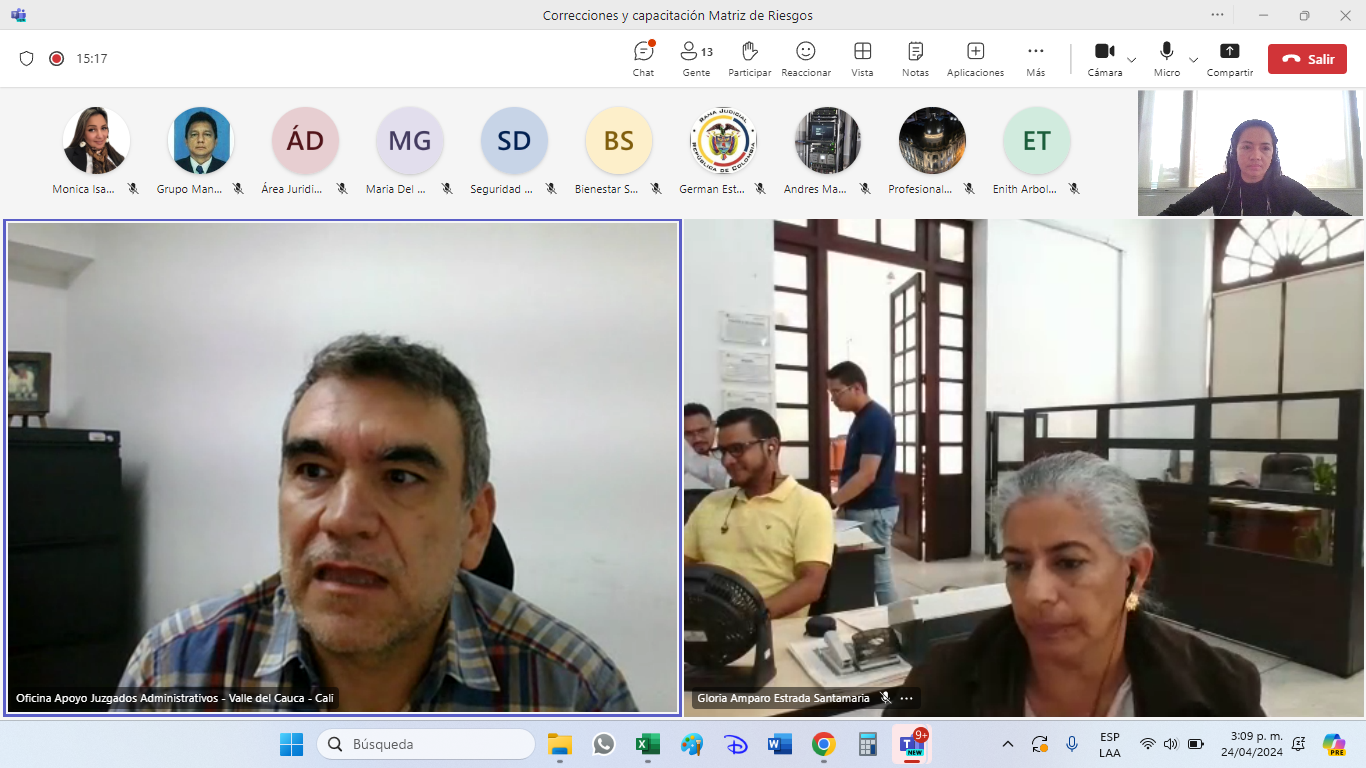1366x768 pixels.
Task: Open more options for Gloria Amparo Estrada
Action: click(906, 698)
